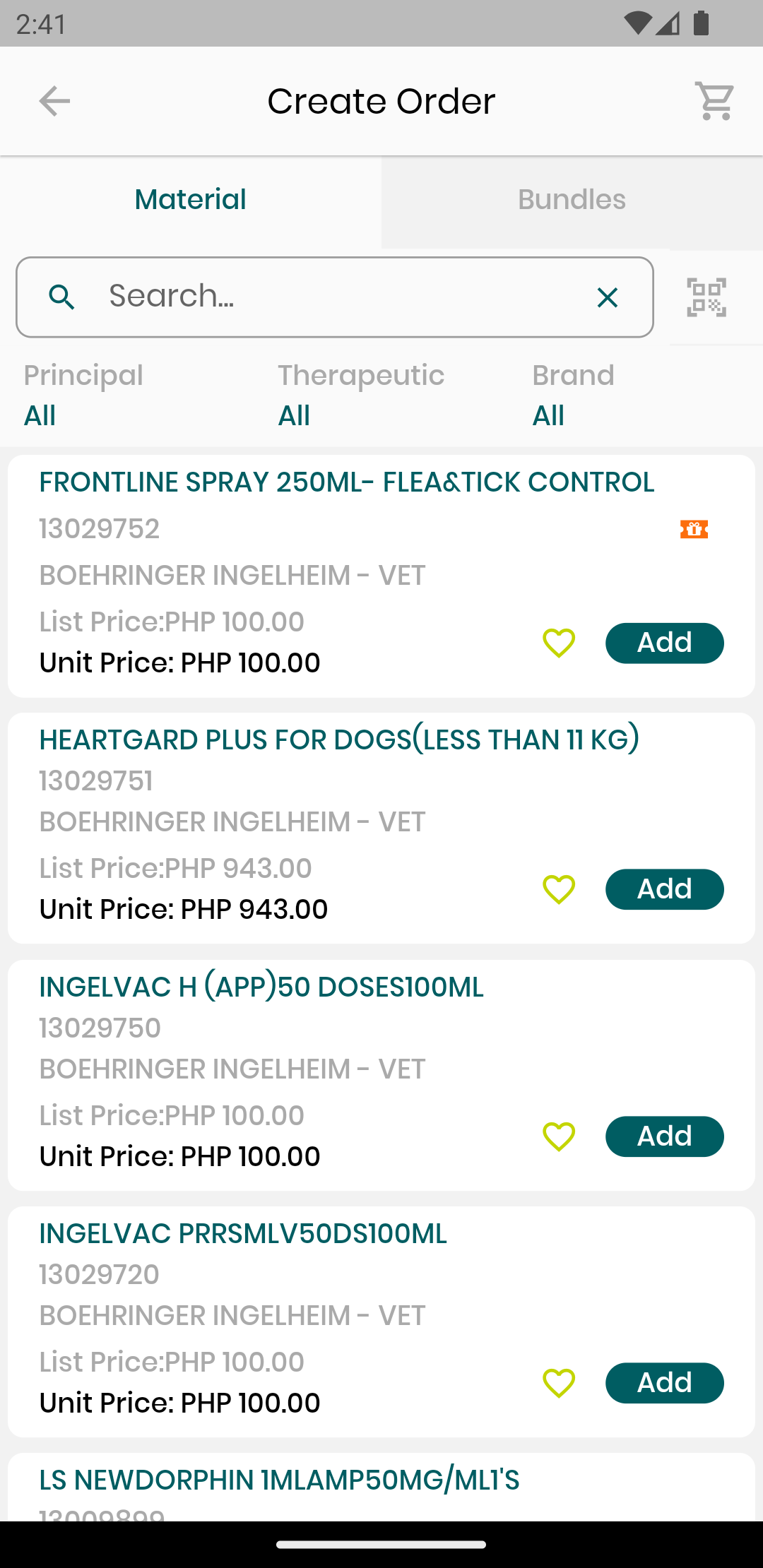The image size is (763, 1568).
Task: Tap the search magnifier icon
Action: point(62,297)
